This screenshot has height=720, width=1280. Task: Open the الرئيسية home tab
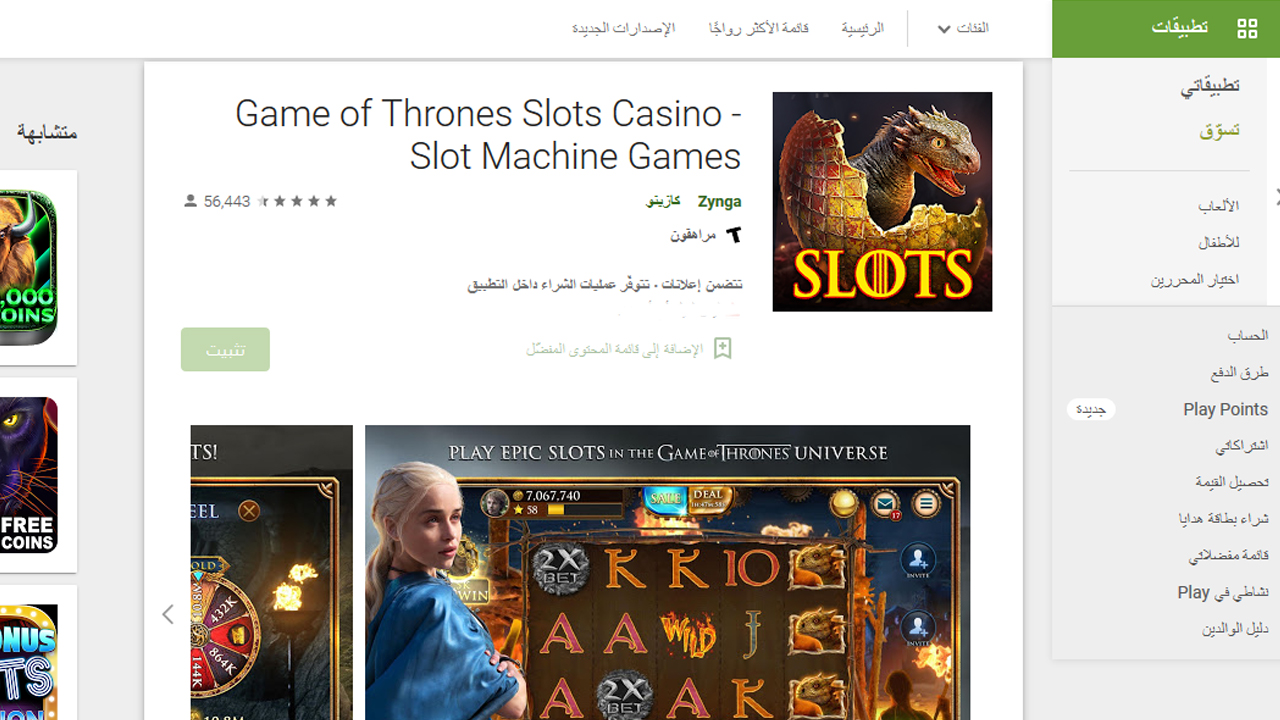pos(862,28)
